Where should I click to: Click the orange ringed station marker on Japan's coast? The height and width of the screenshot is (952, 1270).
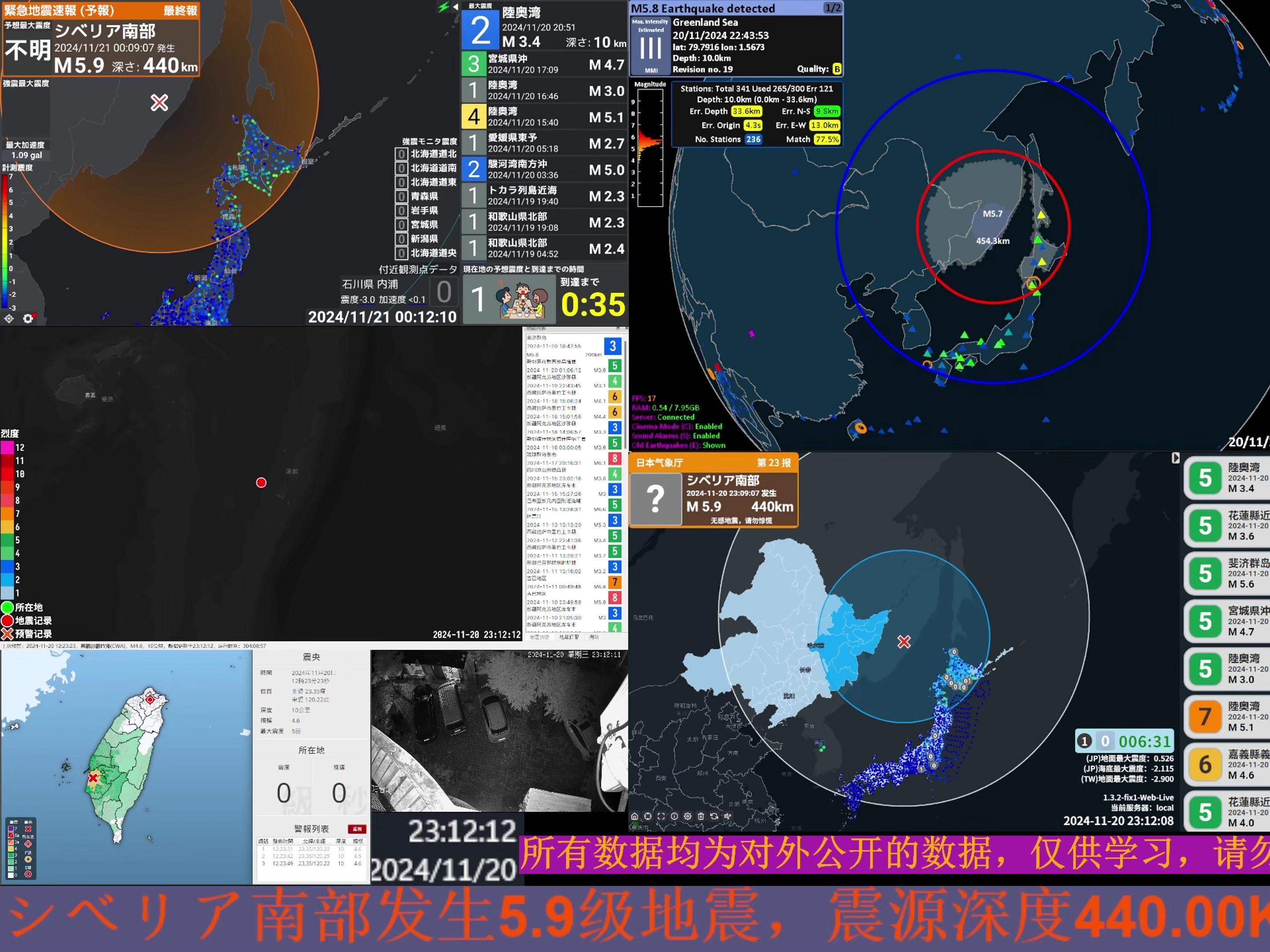click(x=1033, y=283)
